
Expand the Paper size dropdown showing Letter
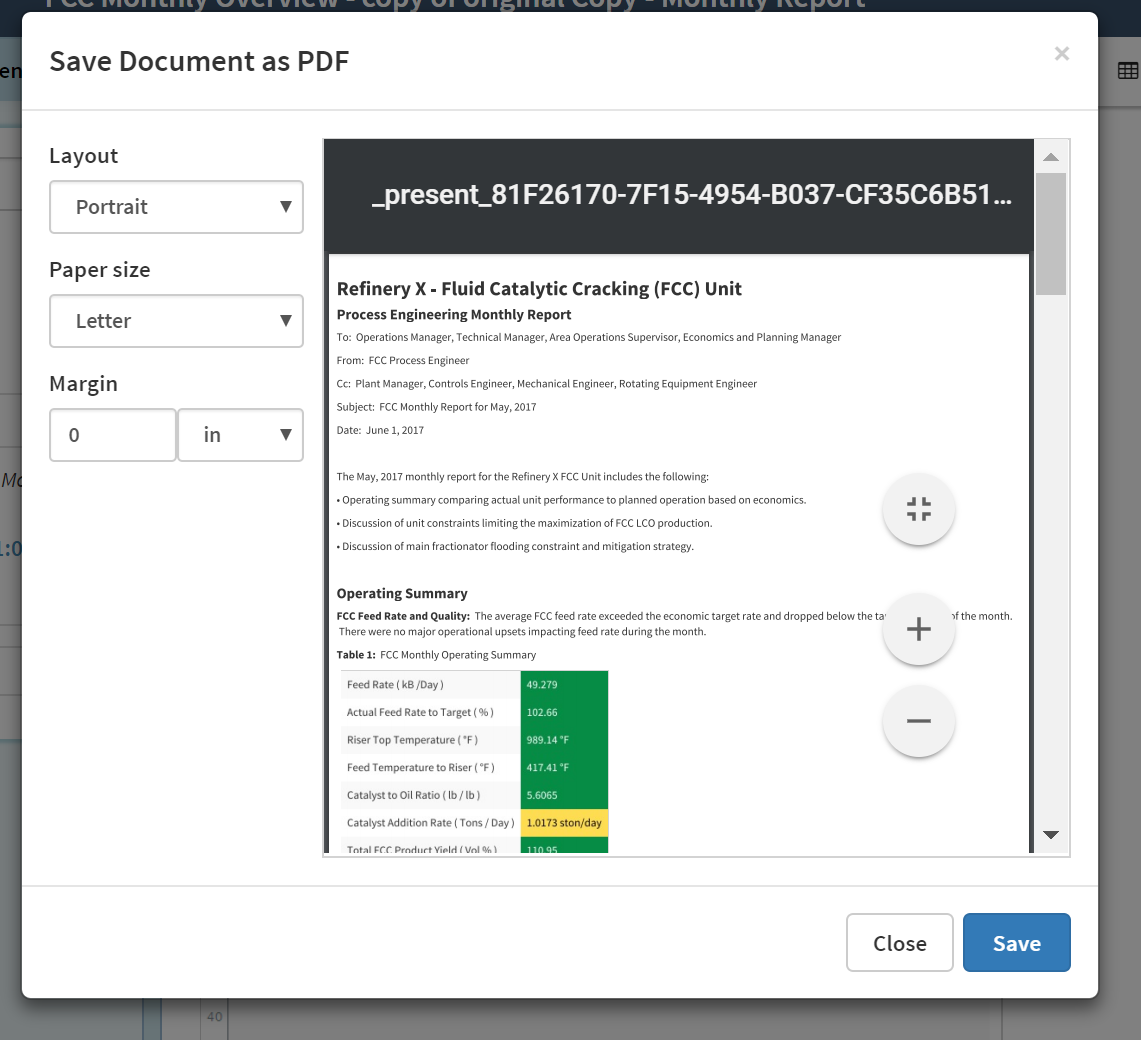[176, 321]
